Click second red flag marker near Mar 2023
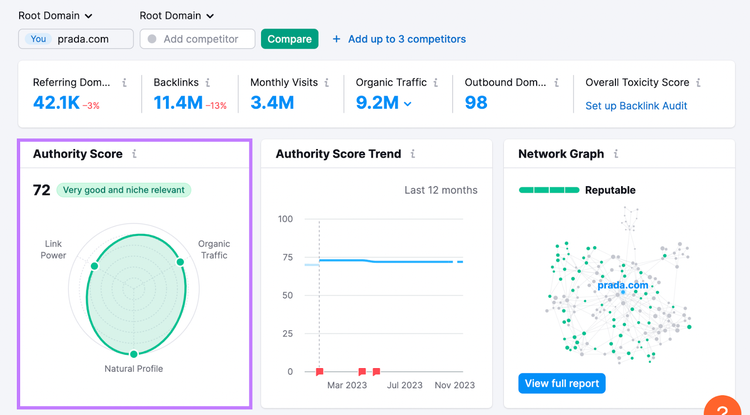 (x=362, y=371)
